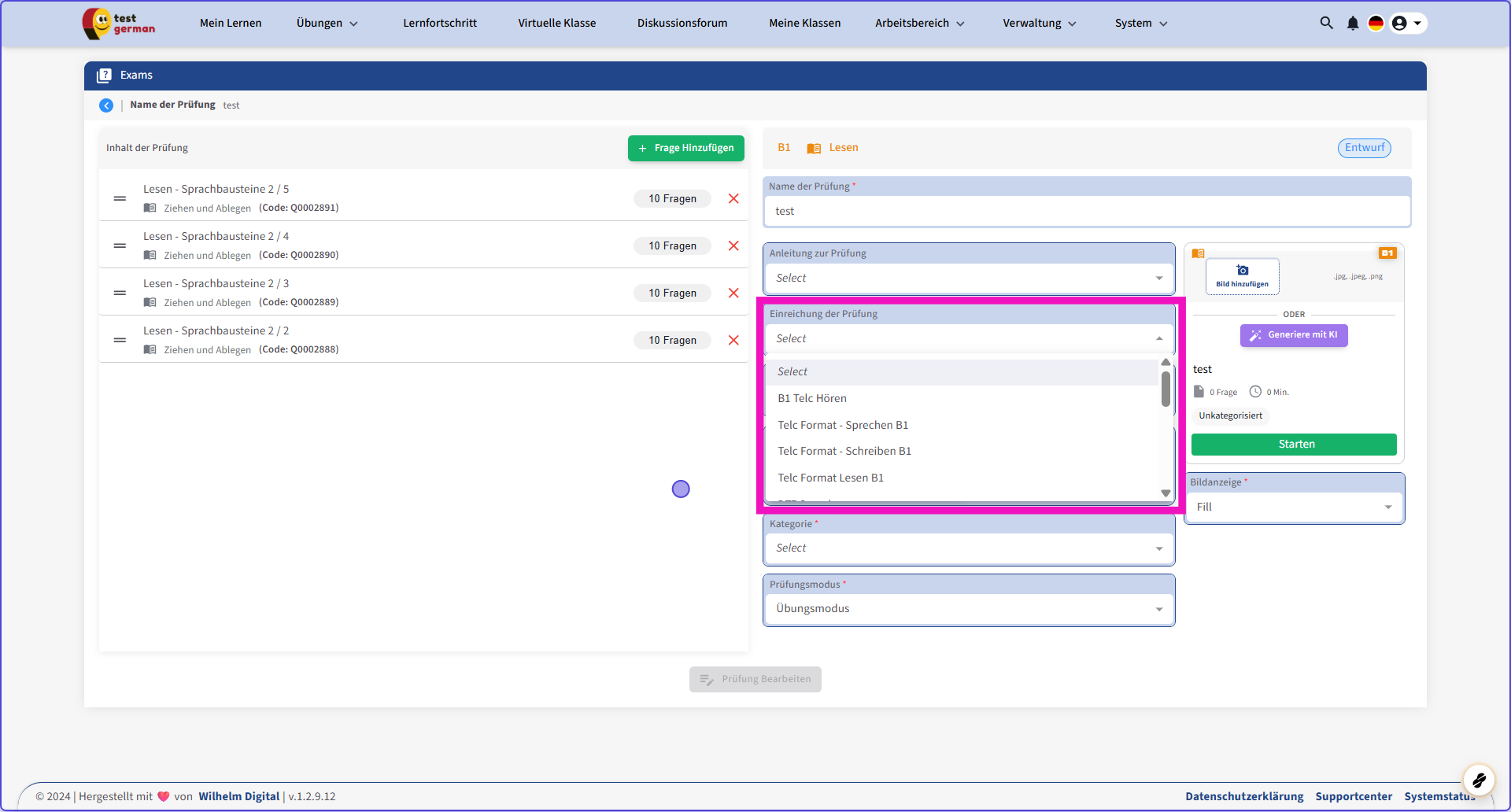Image resolution: width=1511 pixels, height=812 pixels.
Task: Click the search magnifier icon
Action: 1326,23
